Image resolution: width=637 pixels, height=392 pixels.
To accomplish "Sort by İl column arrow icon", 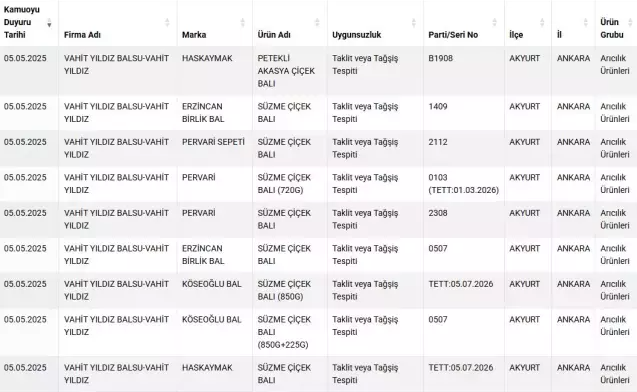I will (585, 22).
